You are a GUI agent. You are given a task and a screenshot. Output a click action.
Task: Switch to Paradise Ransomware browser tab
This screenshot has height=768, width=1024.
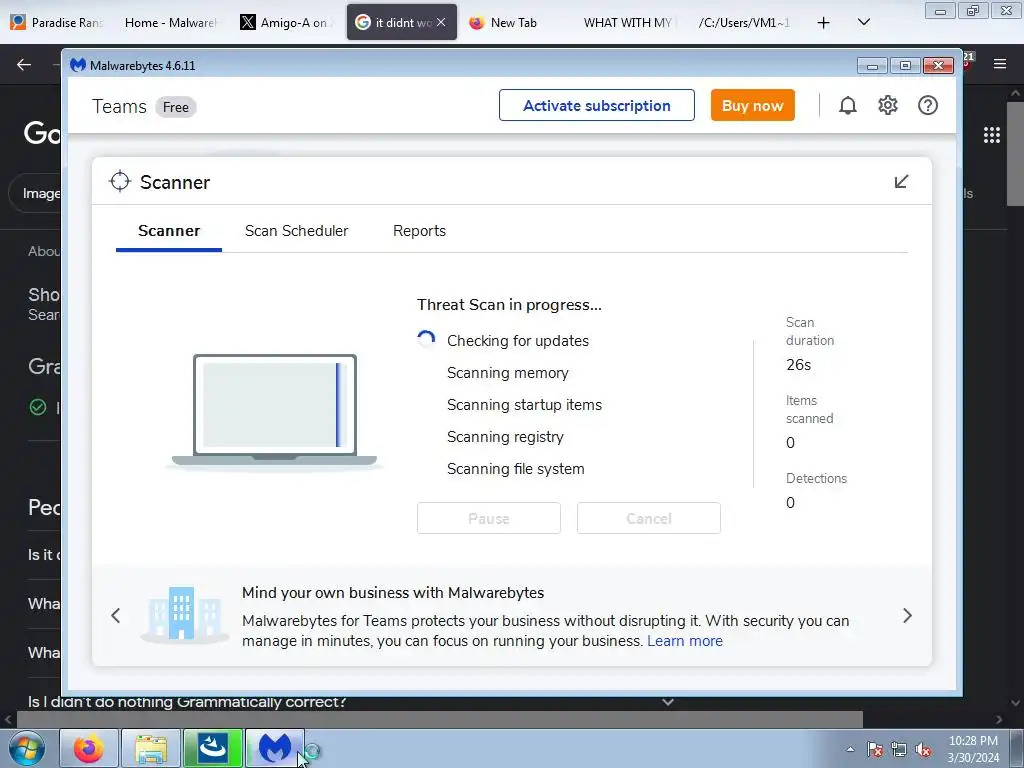pos(58,22)
